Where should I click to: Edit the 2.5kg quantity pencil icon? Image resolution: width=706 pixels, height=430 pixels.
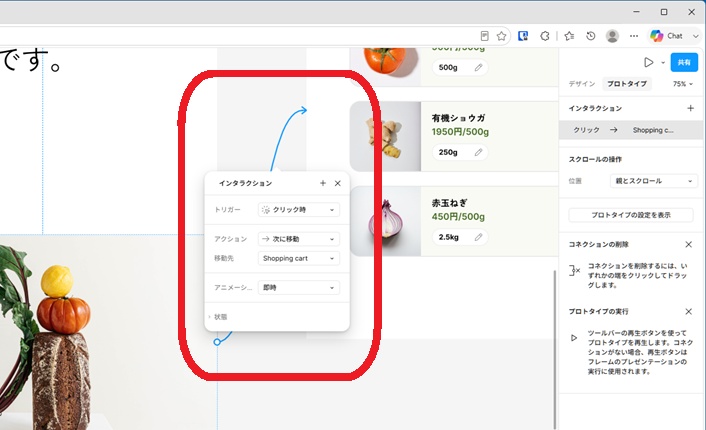(x=478, y=237)
